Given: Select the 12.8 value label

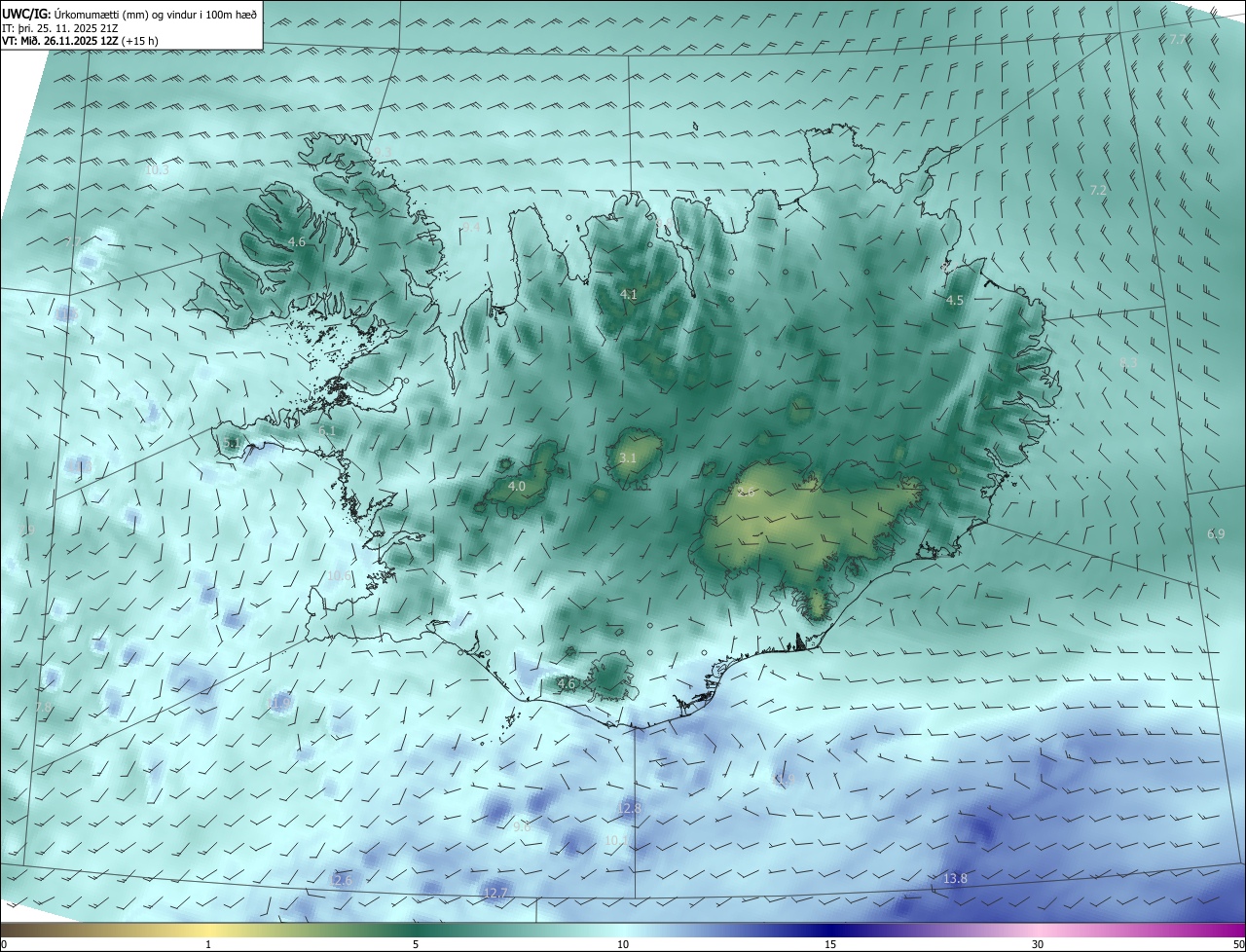Looking at the screenshot, I should 630,808.
